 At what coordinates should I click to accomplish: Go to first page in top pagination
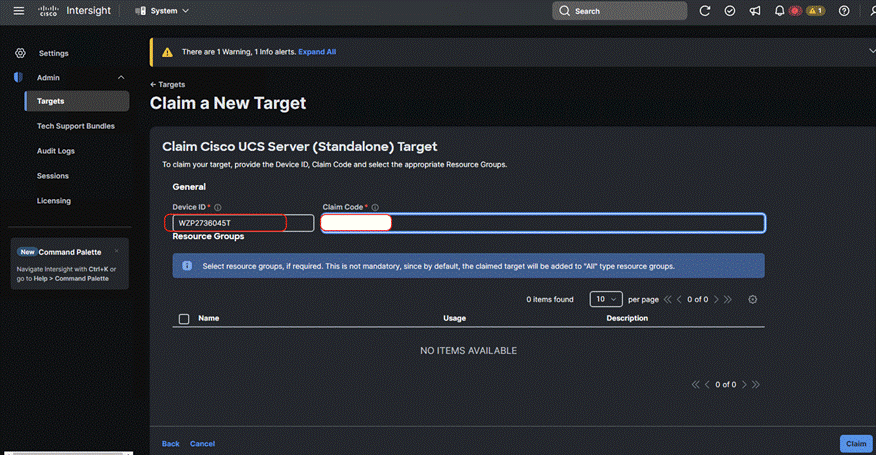click(x=667, y=300)
